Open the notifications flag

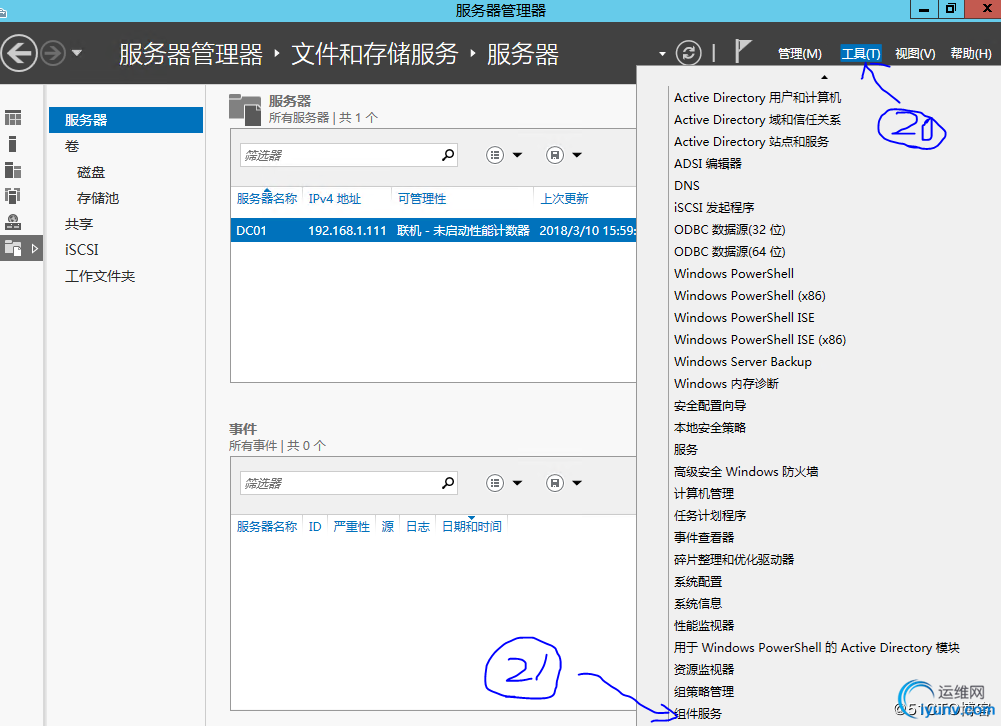point(741,51)
